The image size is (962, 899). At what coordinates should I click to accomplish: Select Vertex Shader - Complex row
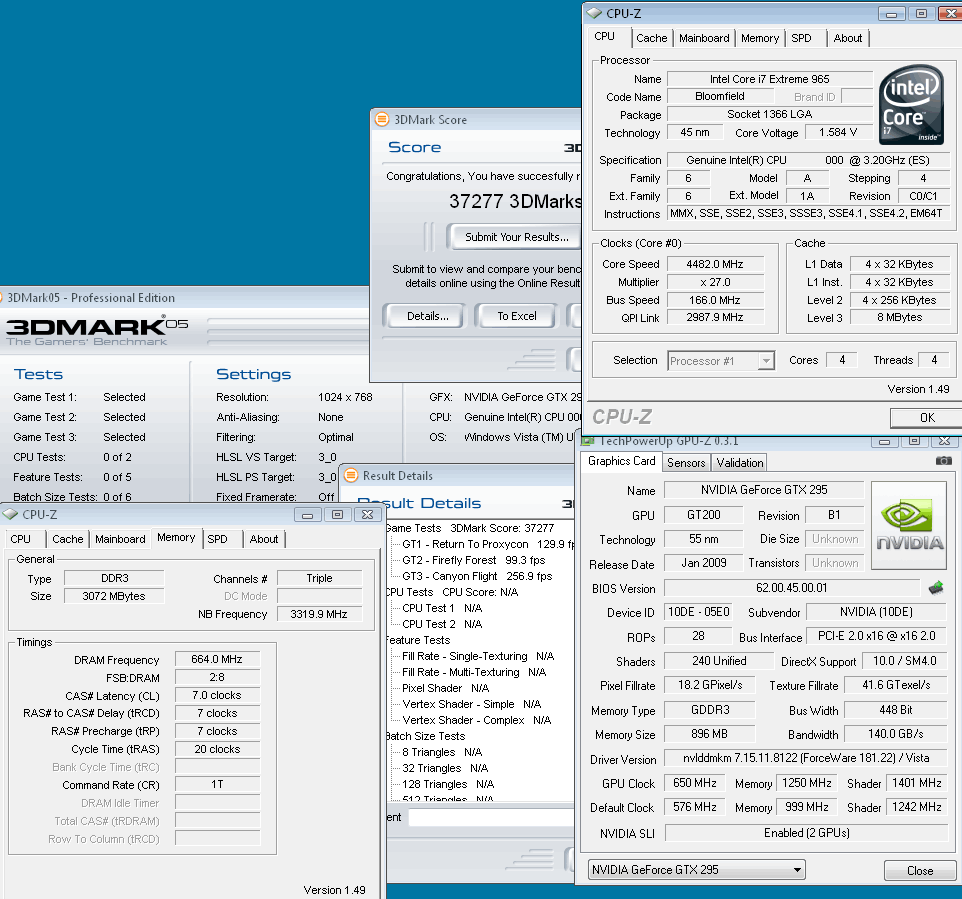pos(477,719)
